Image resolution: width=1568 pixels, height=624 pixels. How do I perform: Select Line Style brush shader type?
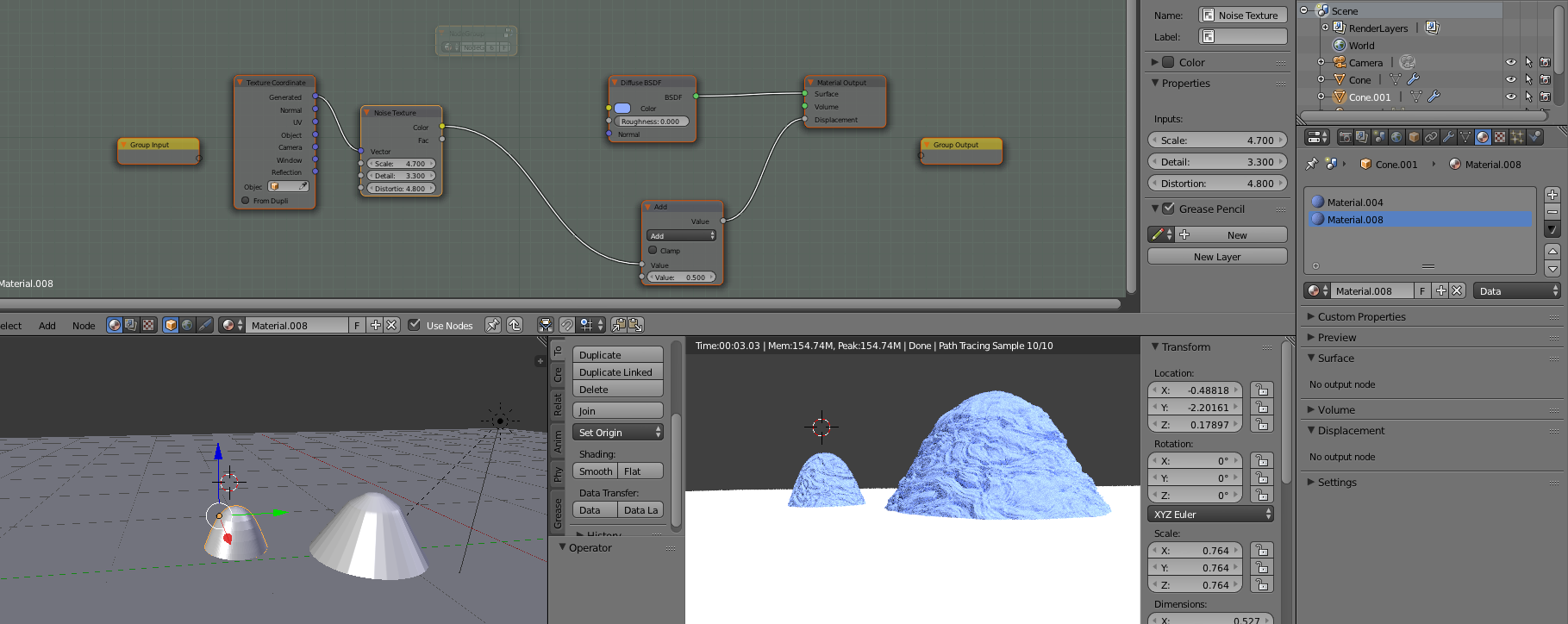[x=204, y=325]
